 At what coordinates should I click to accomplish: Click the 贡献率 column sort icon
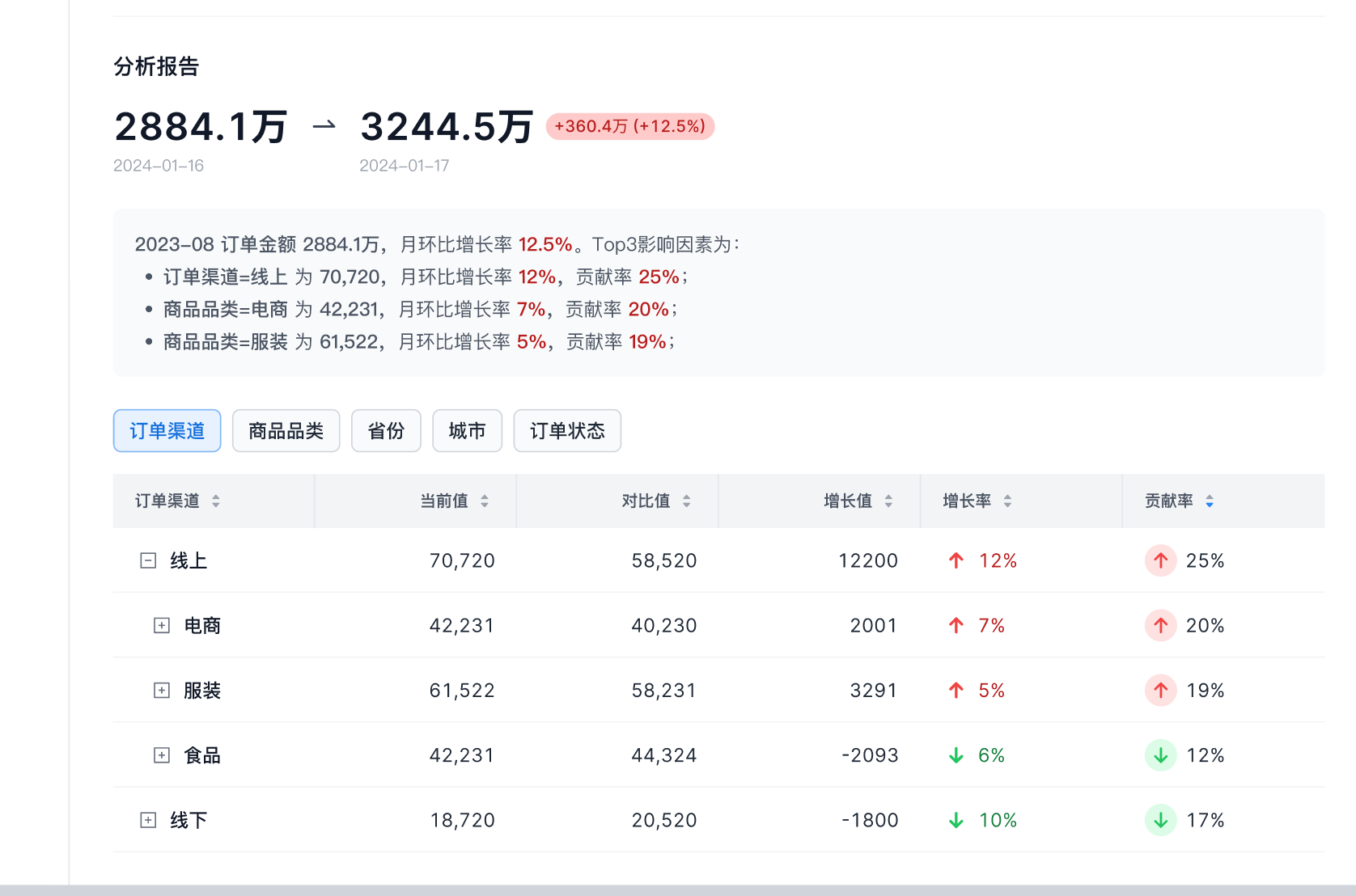point(1210,501)
